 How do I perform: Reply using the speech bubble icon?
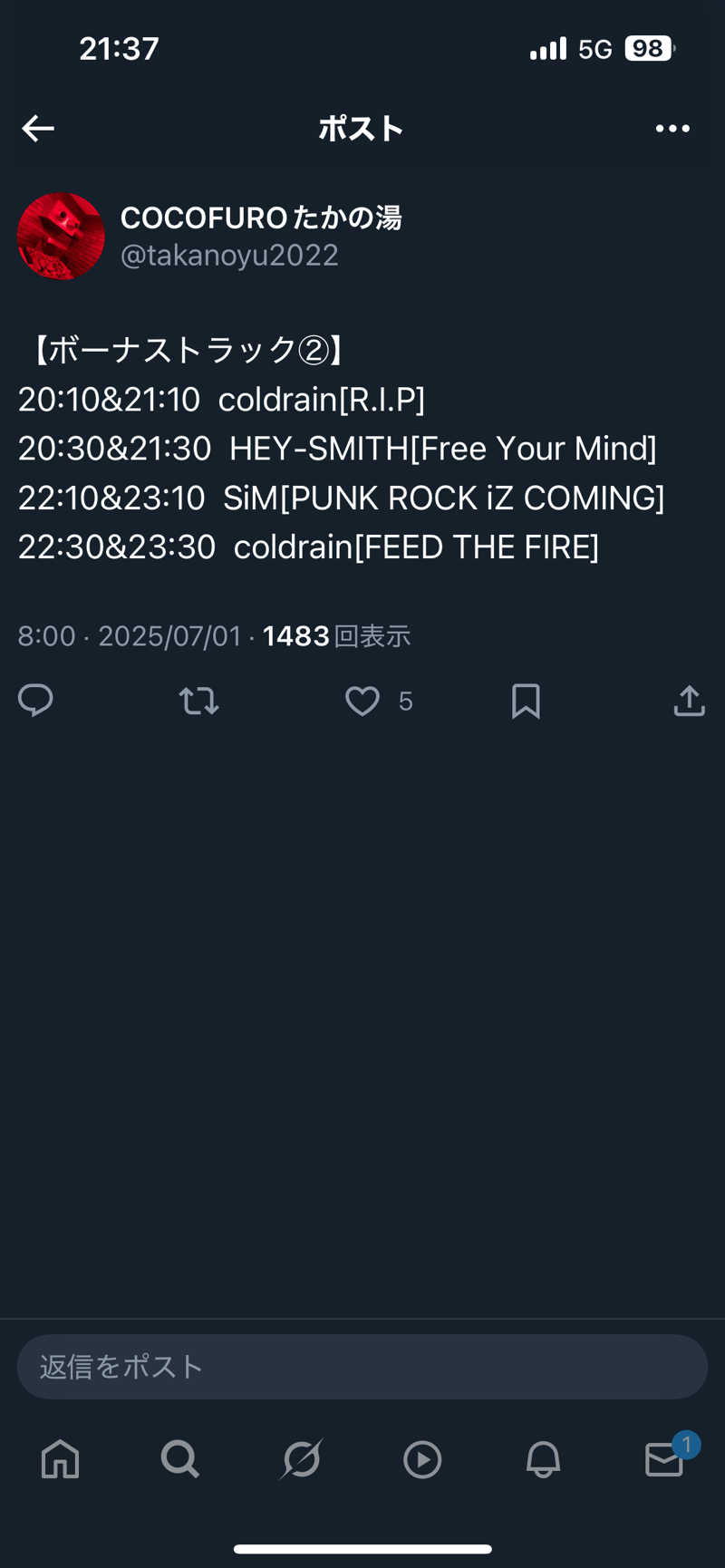36,701
